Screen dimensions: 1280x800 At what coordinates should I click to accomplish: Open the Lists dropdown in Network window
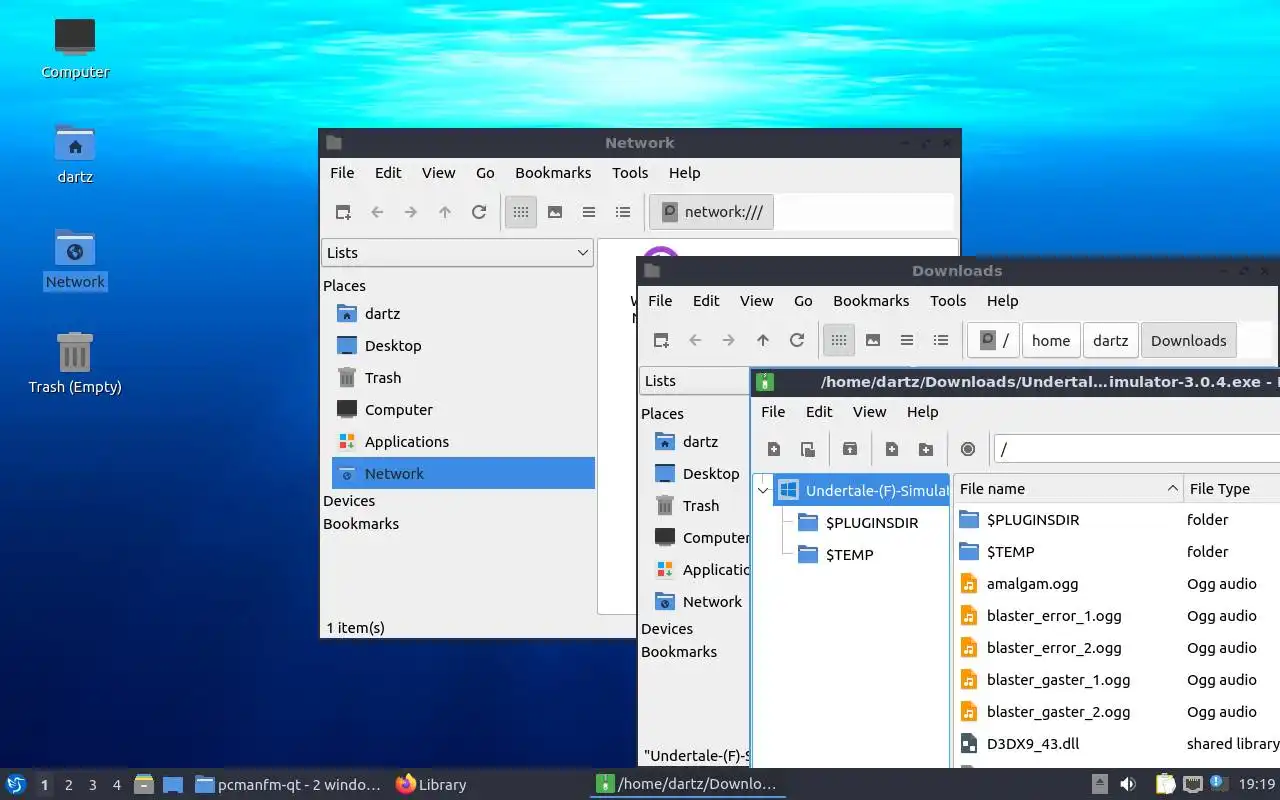(x=458, y=253)
